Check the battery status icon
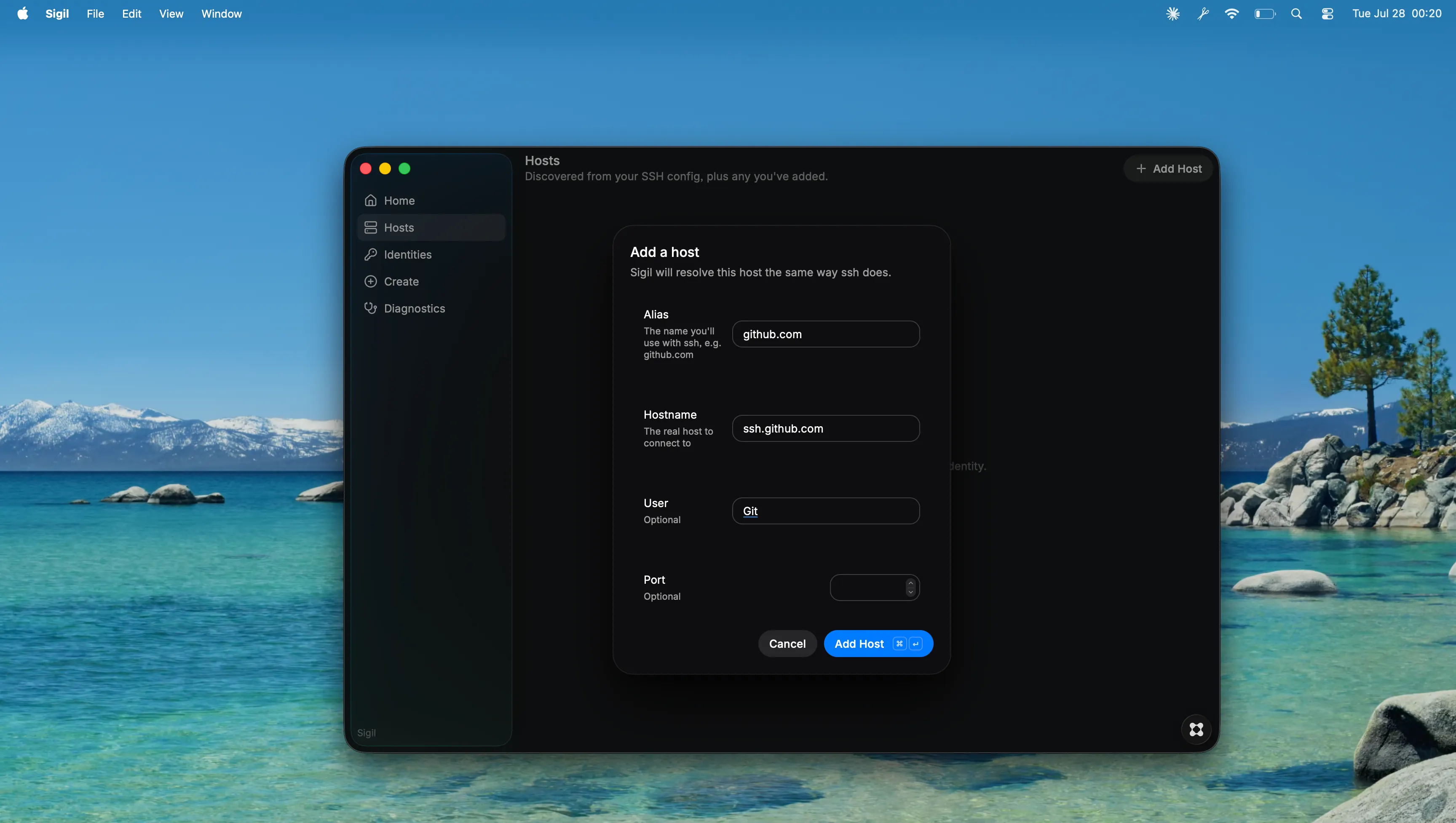The image size is (1456, 823). [1265, 13]
